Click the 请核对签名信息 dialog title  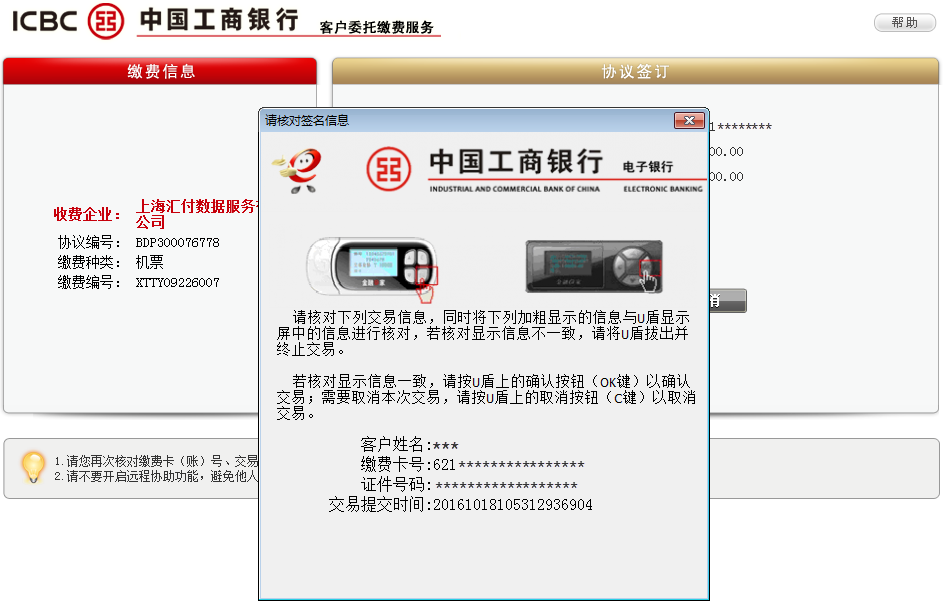point(307,120)
